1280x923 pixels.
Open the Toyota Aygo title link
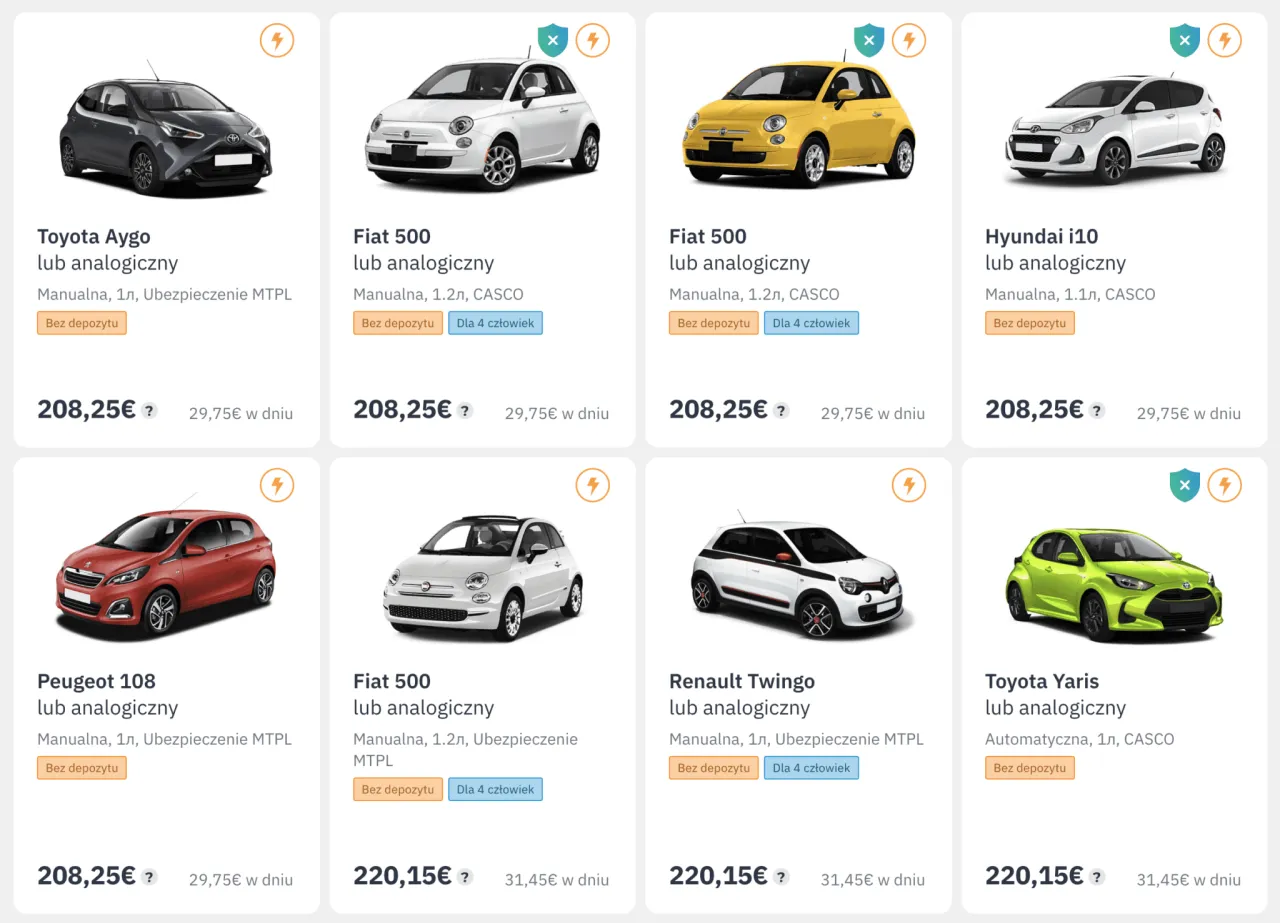(x=94, y=237)
